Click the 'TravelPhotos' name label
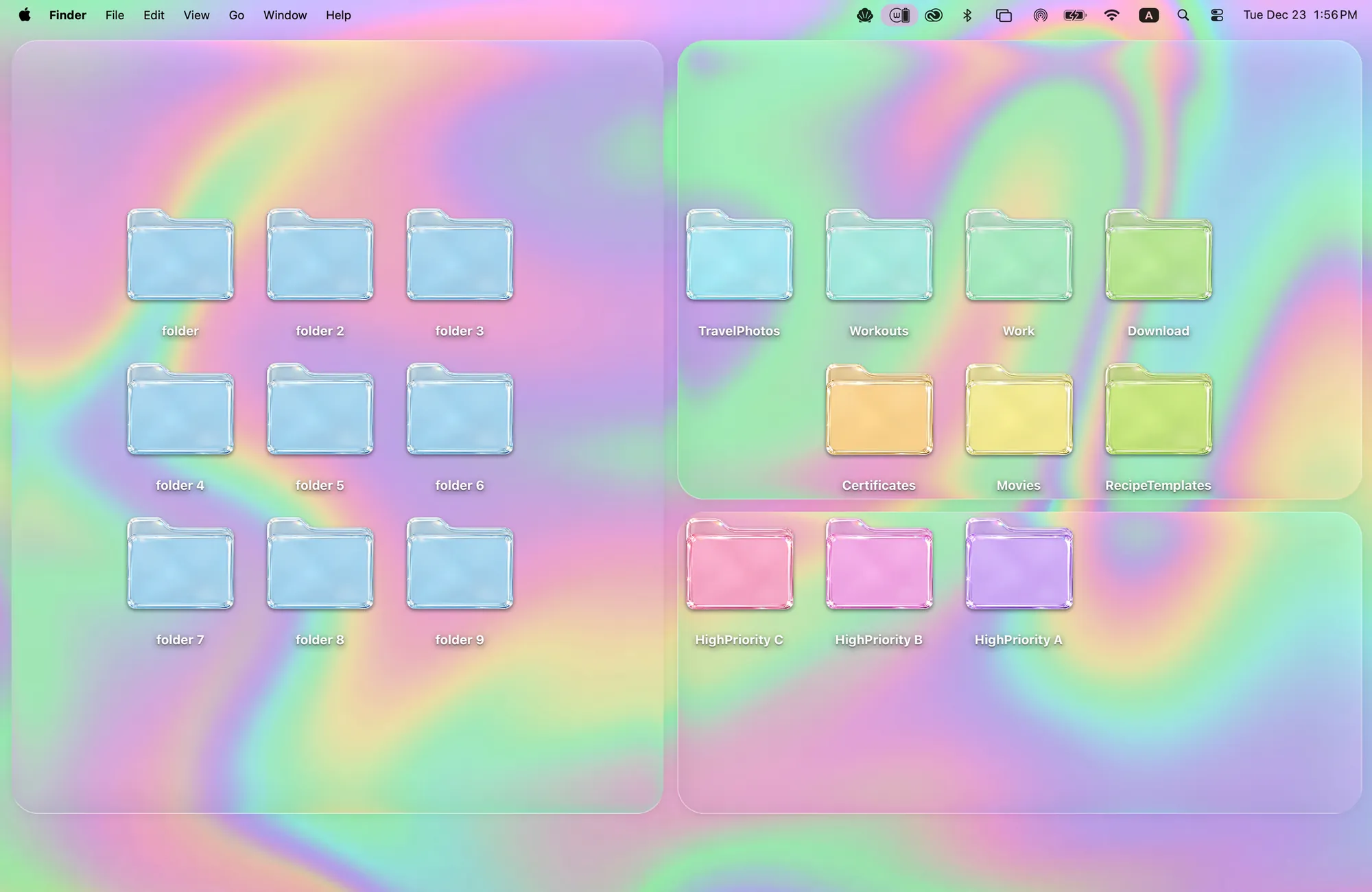1372x892 pixels. pyautogui.click(x=739, y=331)
